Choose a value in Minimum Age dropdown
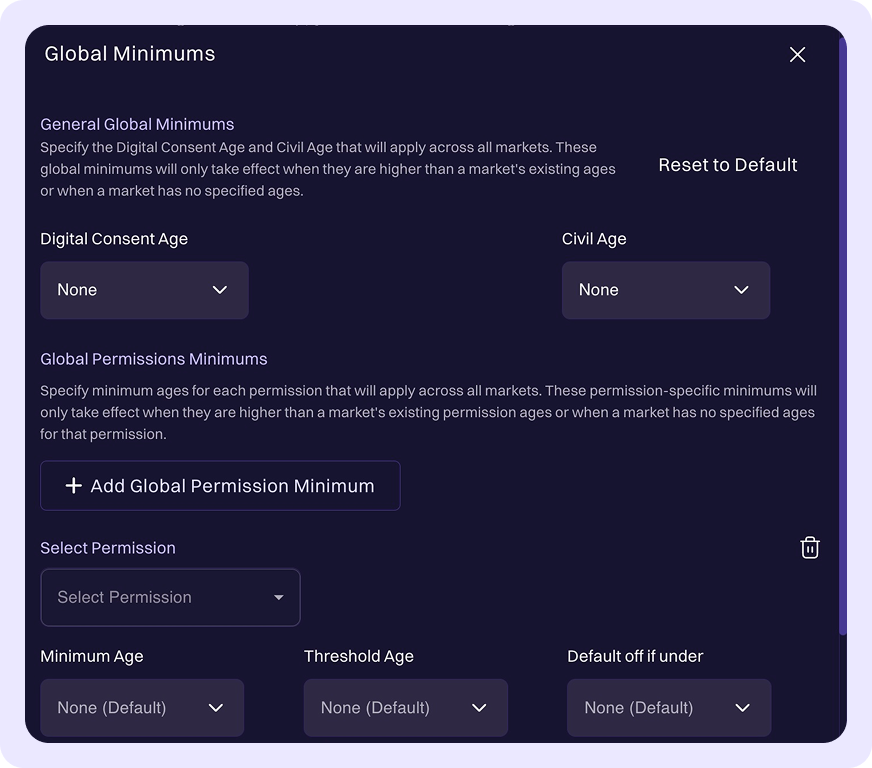The width and height of the screenshot is (872, 768). (x=142, y=708)
